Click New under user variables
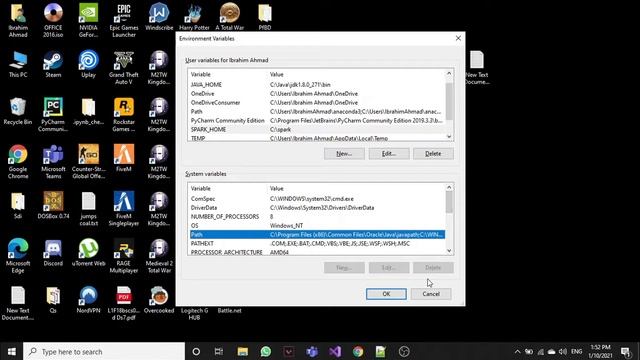Viewport: 640px width, 360px height. pyautogui.click(x=344, y=153)
